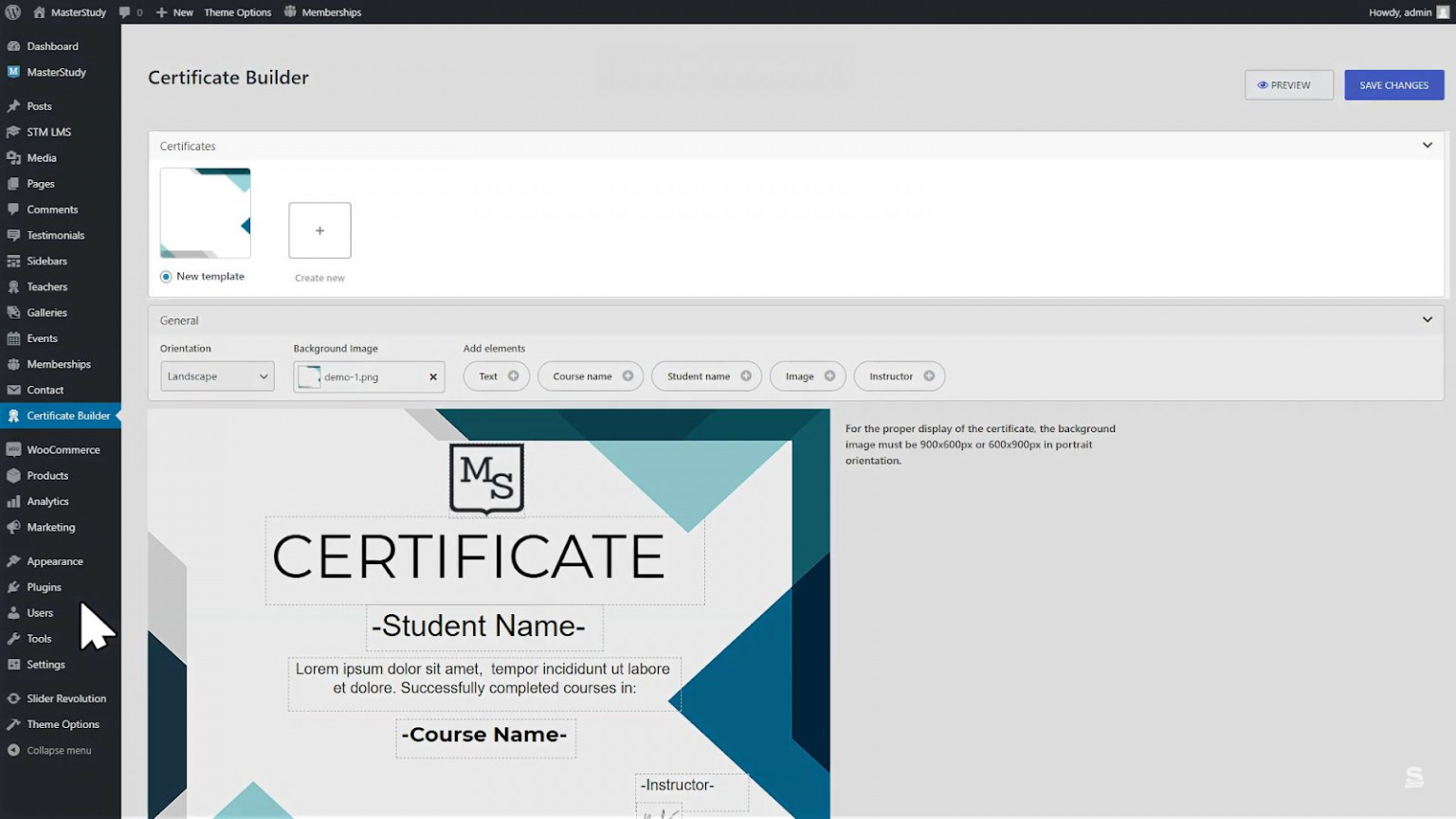Open Slider Revolution in the sidebar
1456x819 pixels.
[x=66, y=698]
